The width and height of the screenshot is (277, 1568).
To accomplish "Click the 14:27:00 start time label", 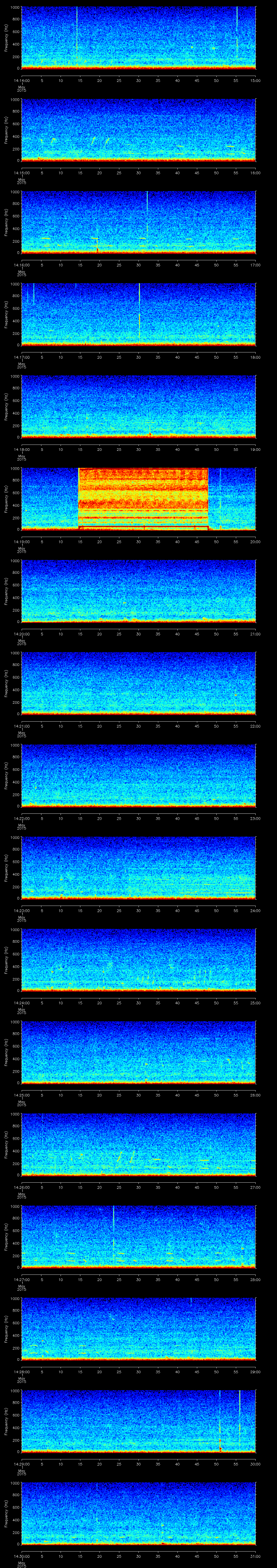I will pyautogui.click(x=21, y=1279).
